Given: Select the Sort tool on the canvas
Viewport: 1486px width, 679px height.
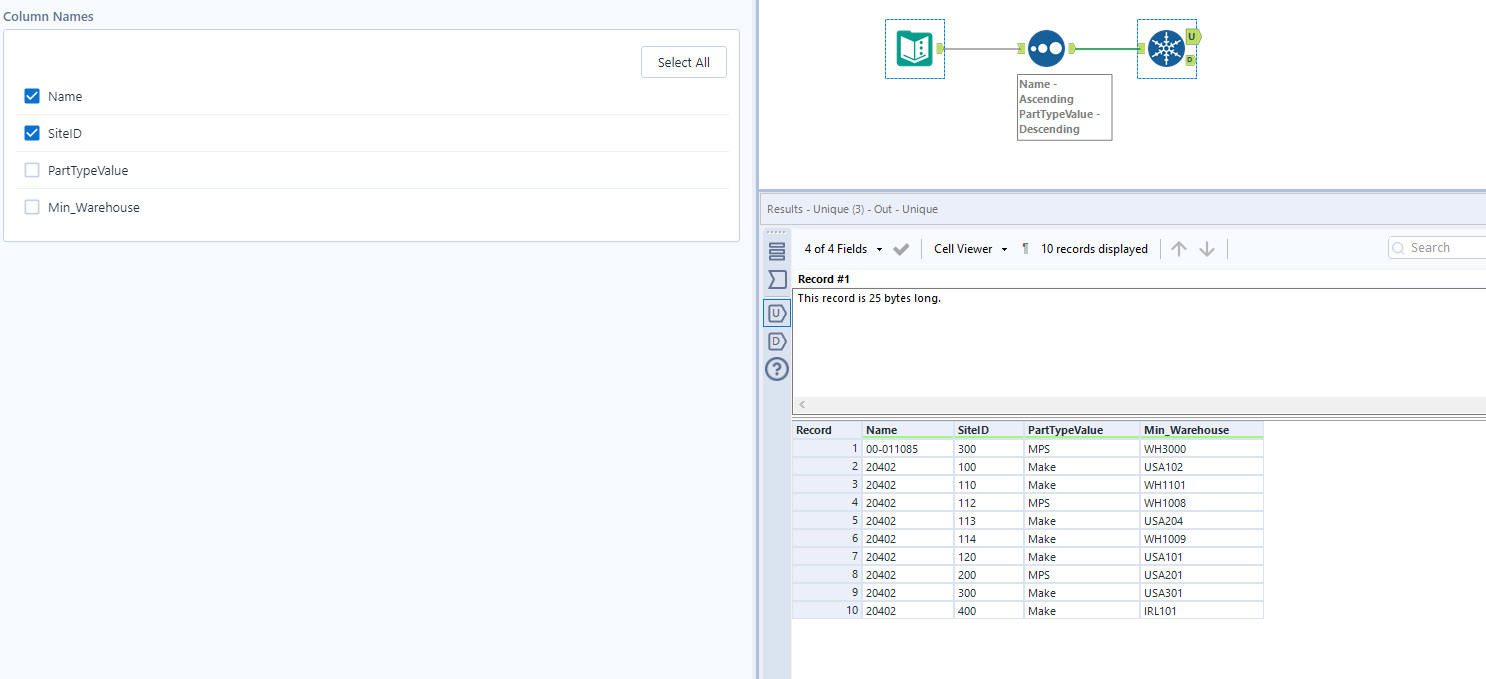Looking at the screenshot, I should (1046, 48).
